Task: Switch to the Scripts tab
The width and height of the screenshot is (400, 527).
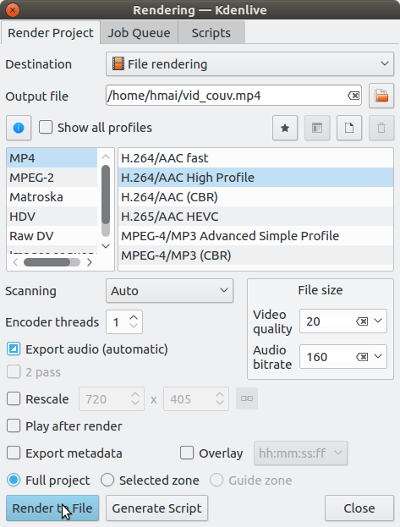Action: [x=211, y=33]
